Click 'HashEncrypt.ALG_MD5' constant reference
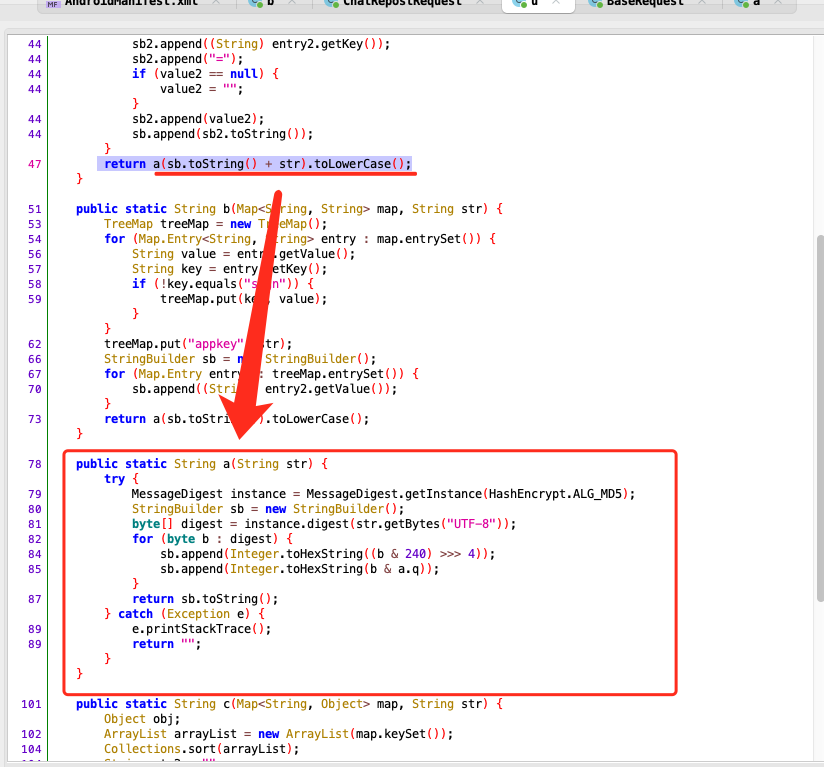The image size is (824, 767). [555, 494]
